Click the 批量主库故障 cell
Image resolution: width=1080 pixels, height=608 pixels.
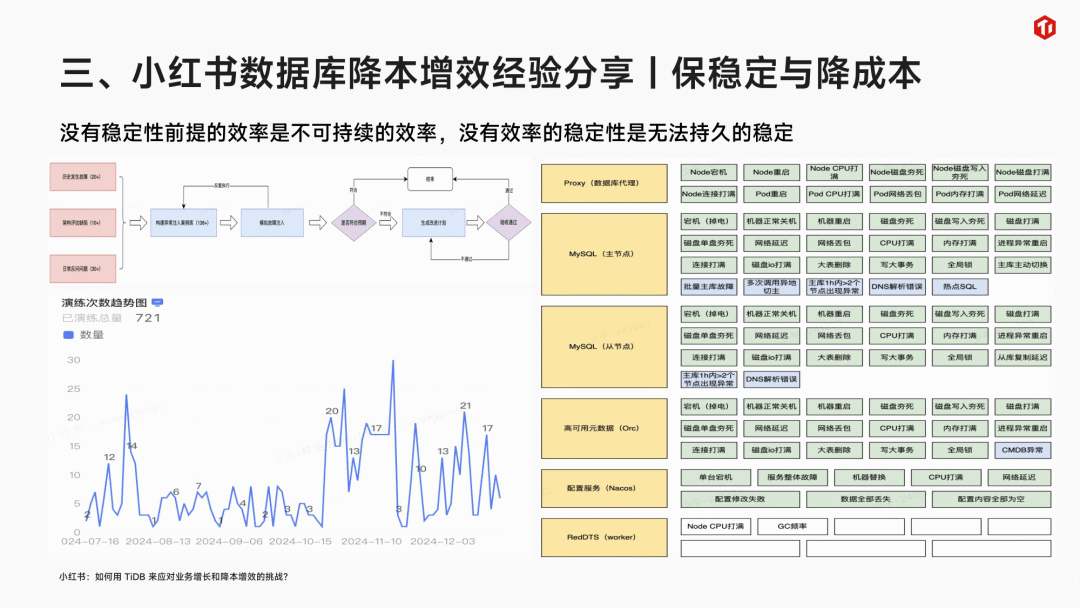[x=709, y=286]
